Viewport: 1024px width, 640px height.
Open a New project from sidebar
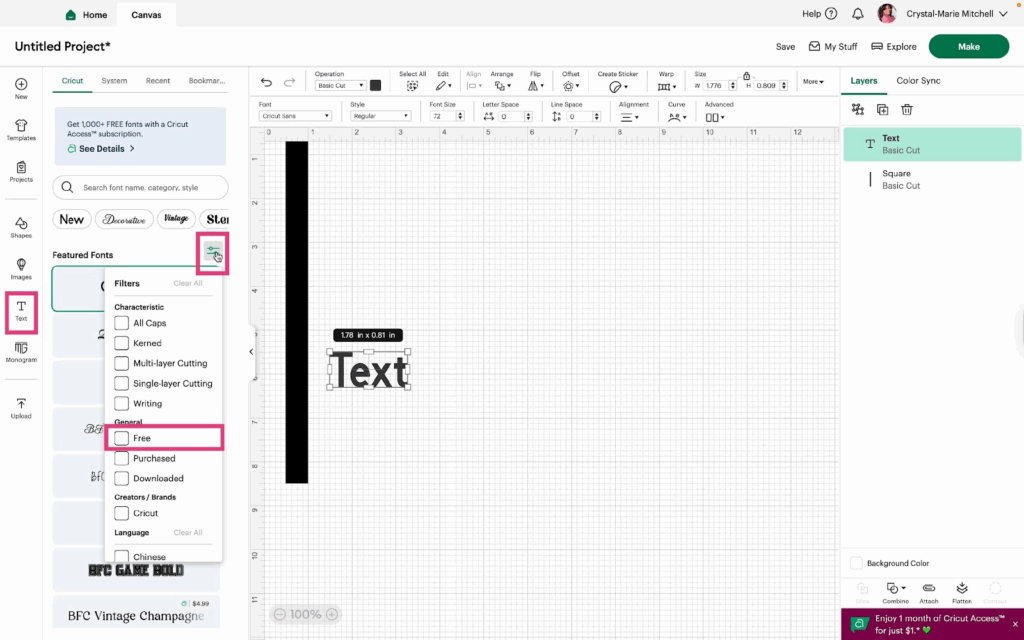21,88
